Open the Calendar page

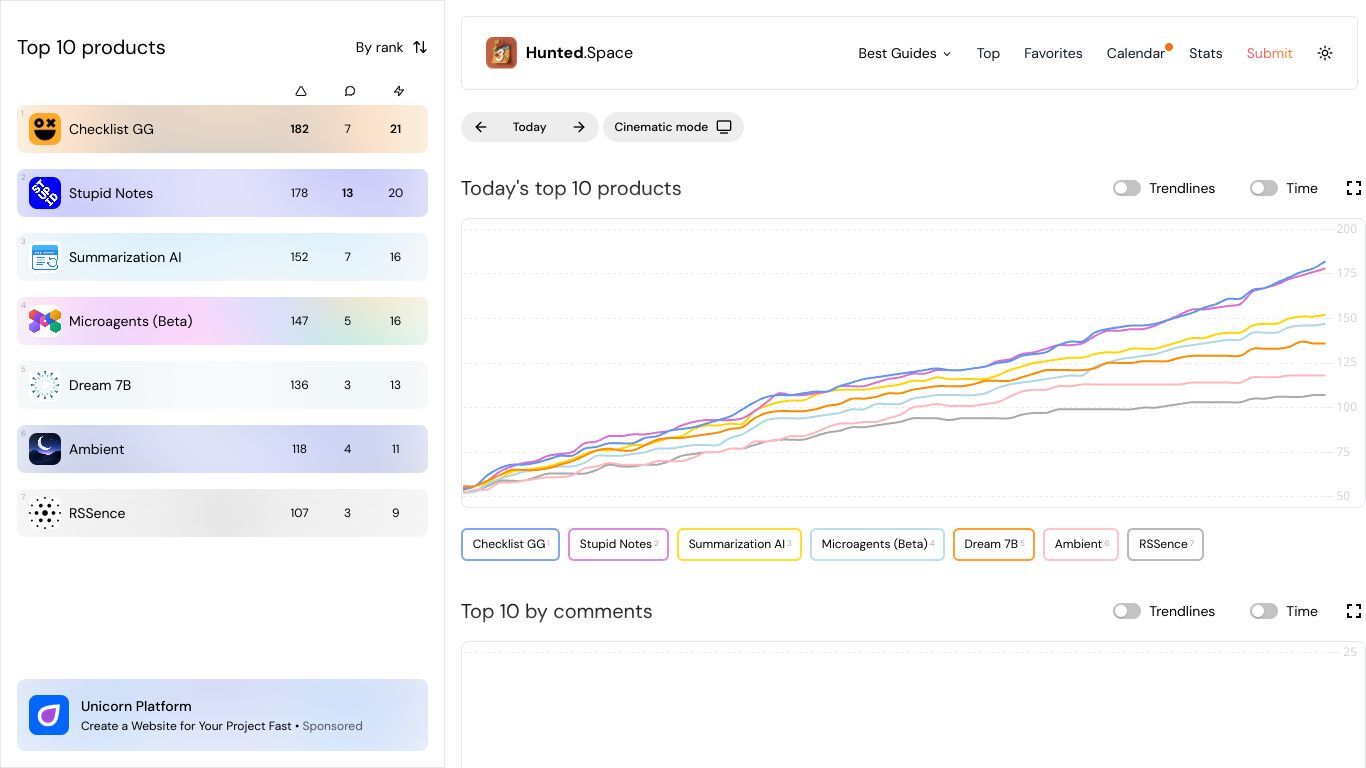1135,53
